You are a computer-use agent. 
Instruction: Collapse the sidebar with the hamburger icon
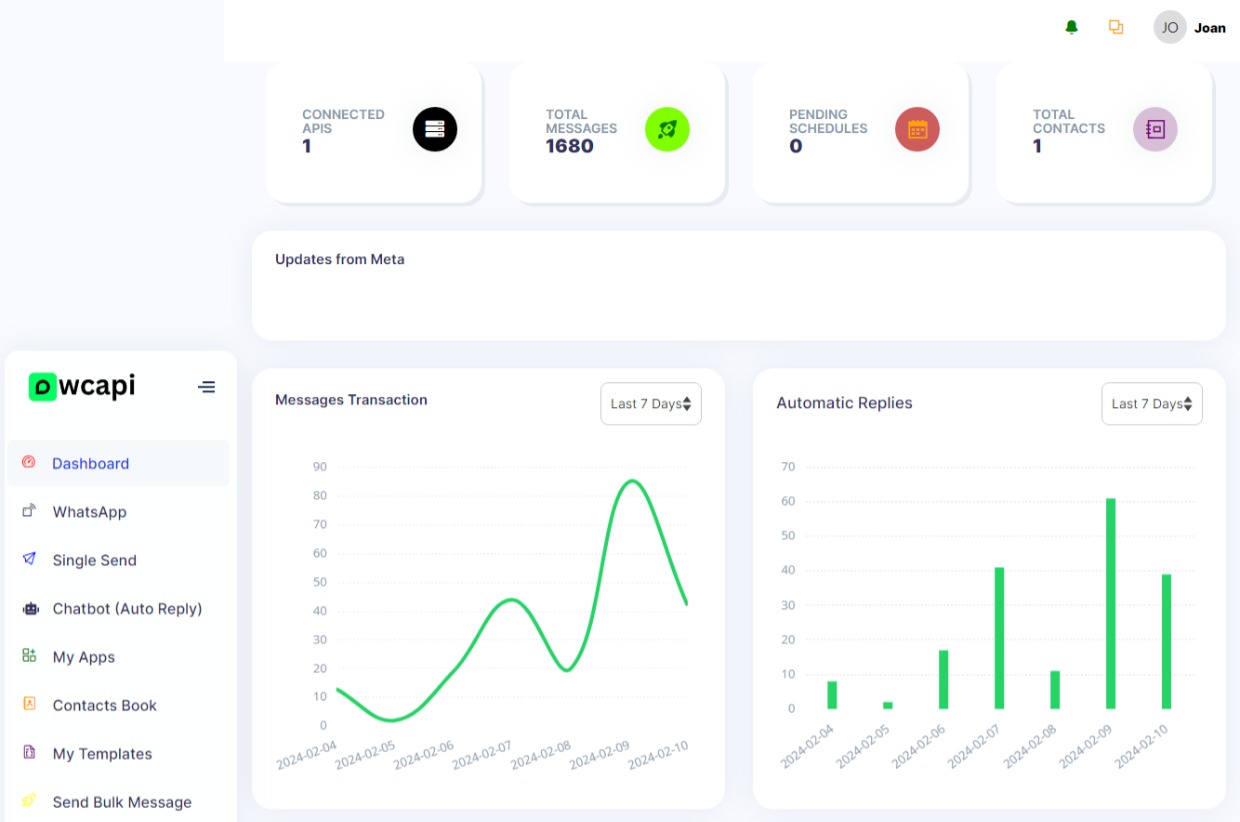pyautogui.click(x=207, y=386)
